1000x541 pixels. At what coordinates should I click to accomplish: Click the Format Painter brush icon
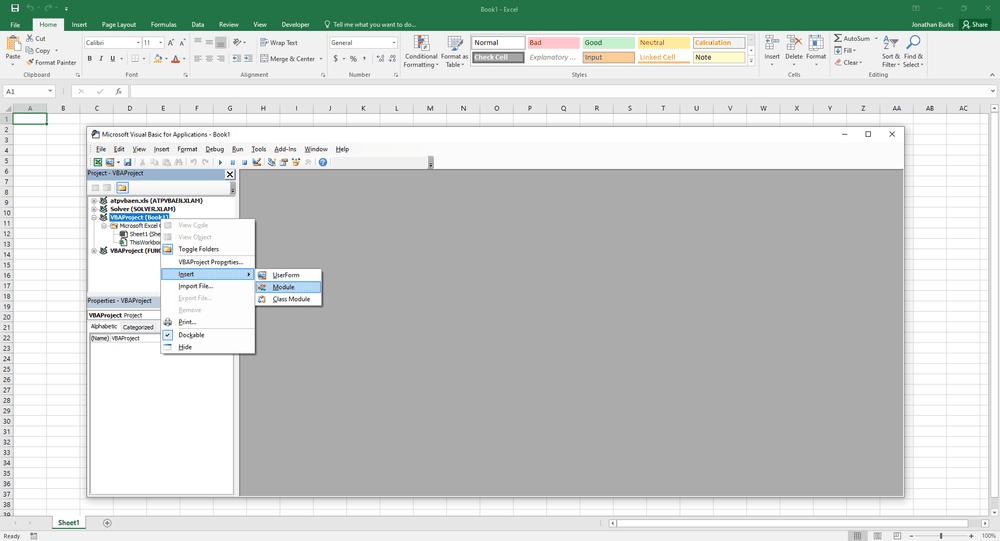coord(30,63)
